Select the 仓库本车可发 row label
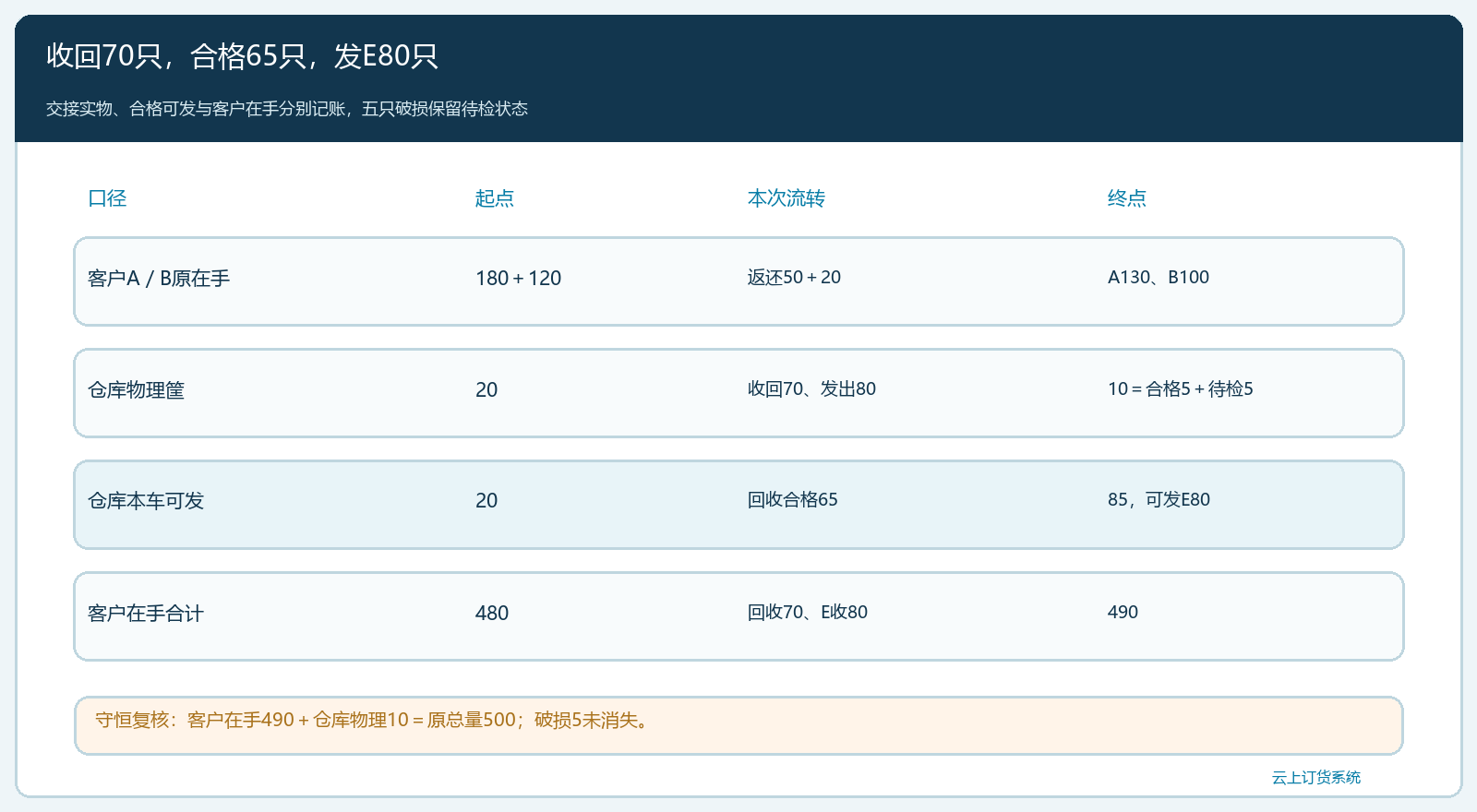 (x=146, y=501)
